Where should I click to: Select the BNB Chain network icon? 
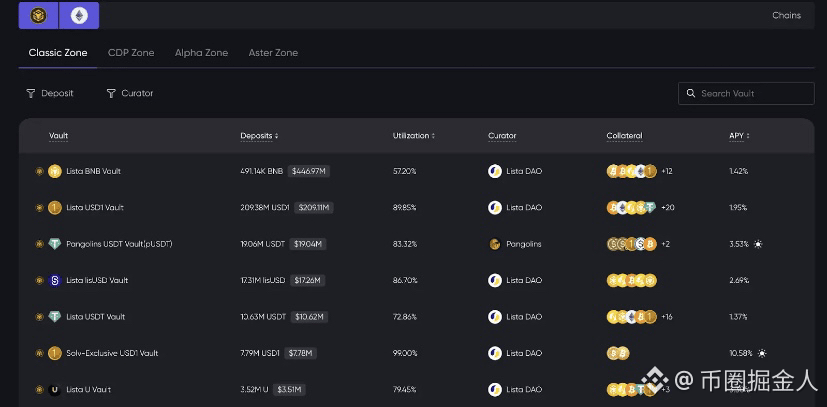point(39,15)
